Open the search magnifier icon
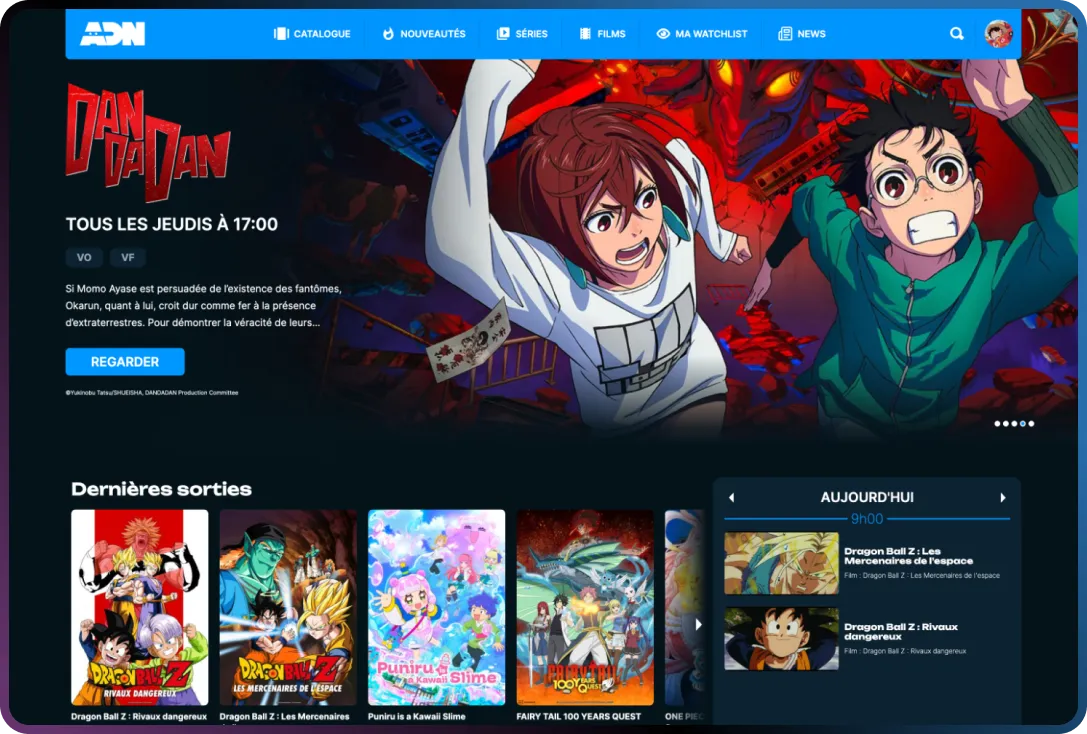Viewport: 1087px width, 734px height. (957, 33)
